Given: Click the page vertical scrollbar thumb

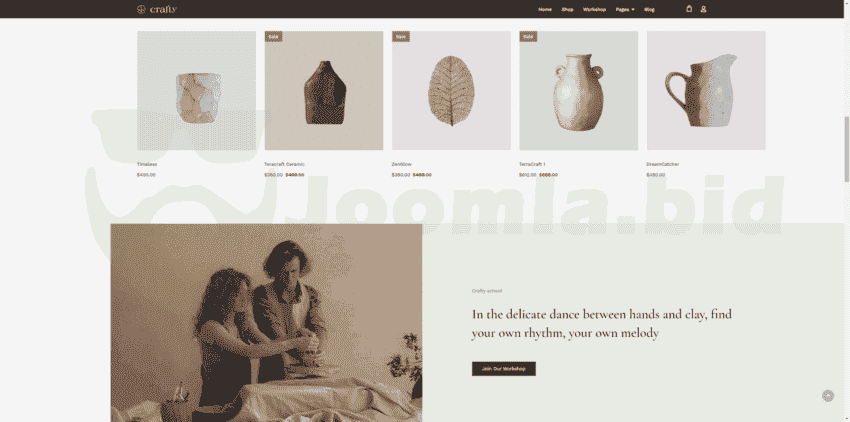Looking at the screenshot, I should click(847, 149).
